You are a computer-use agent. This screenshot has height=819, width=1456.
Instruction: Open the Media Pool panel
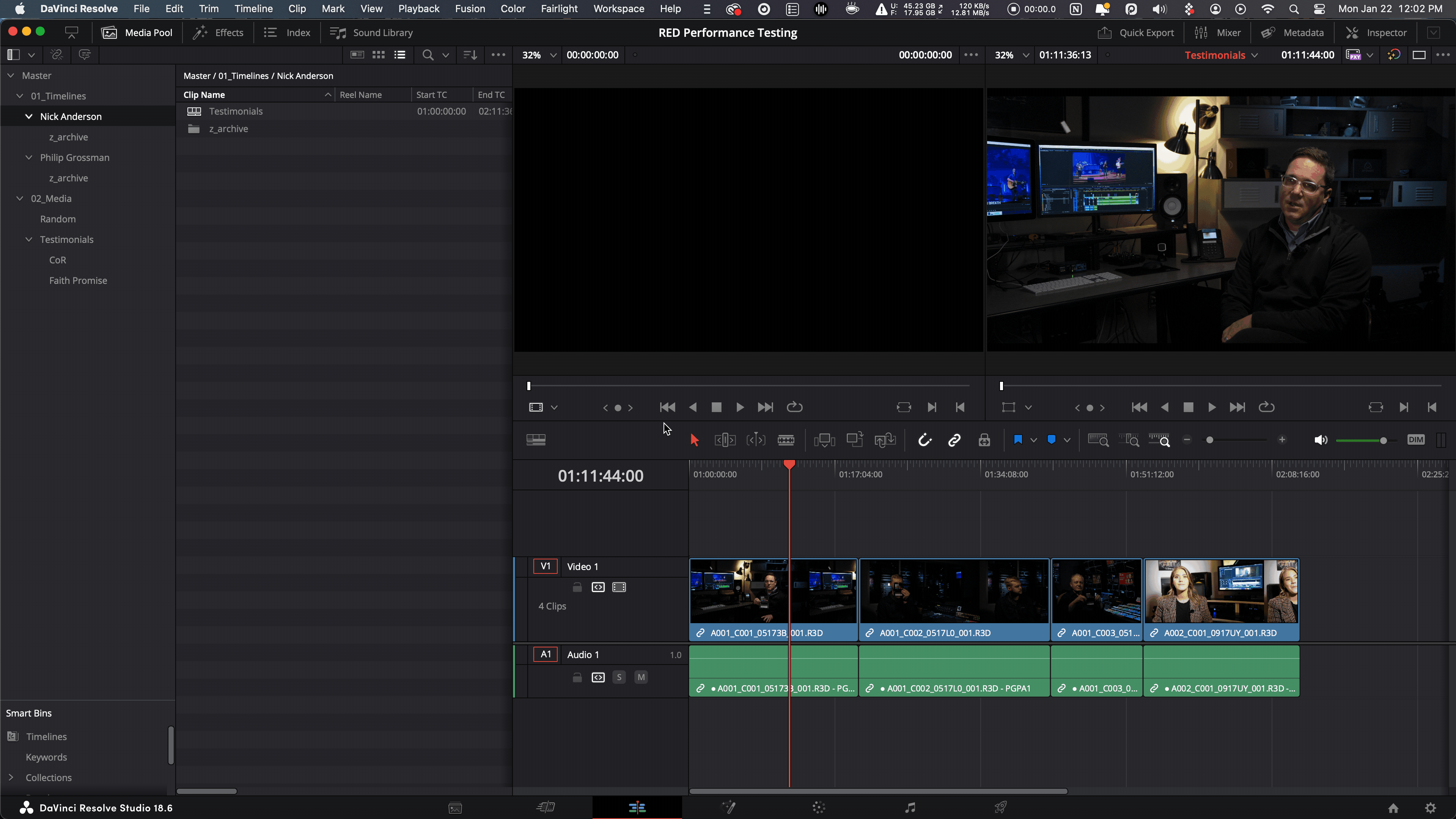137,32
